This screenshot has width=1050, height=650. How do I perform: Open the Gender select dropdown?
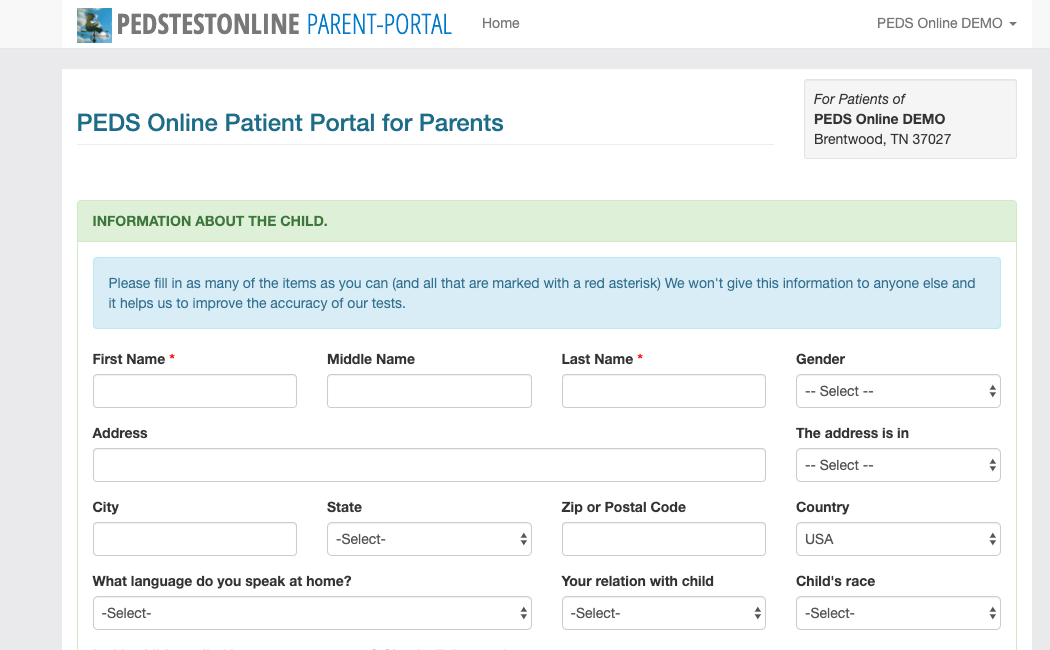(x=897, y=391)
